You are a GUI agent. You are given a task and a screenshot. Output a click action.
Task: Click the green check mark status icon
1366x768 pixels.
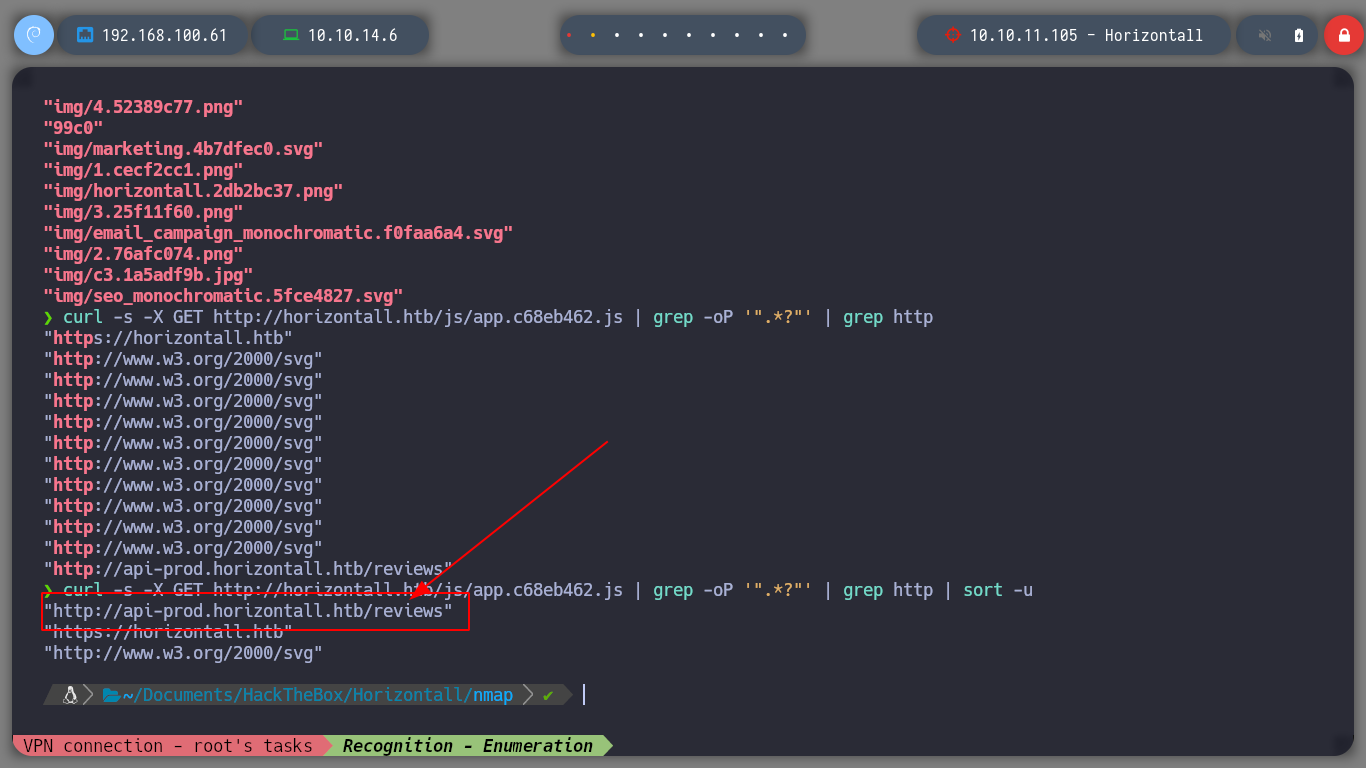[x=548, y=695]
